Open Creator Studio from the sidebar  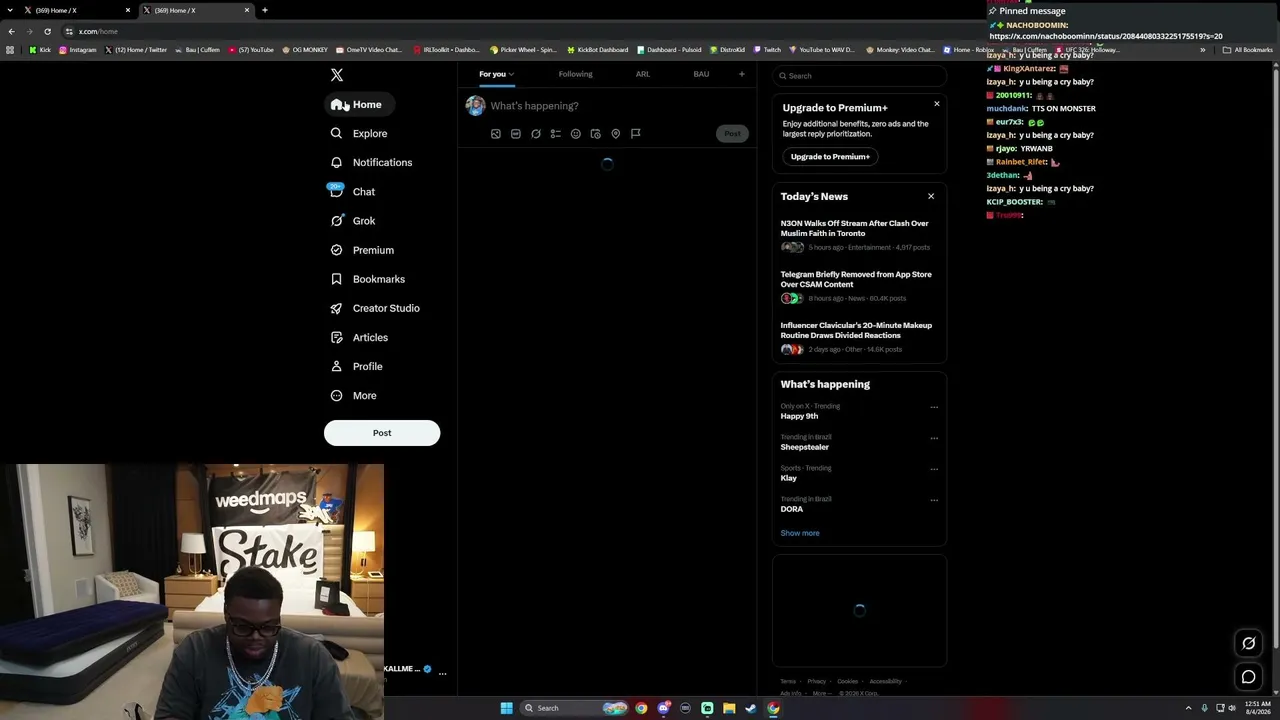375,308
